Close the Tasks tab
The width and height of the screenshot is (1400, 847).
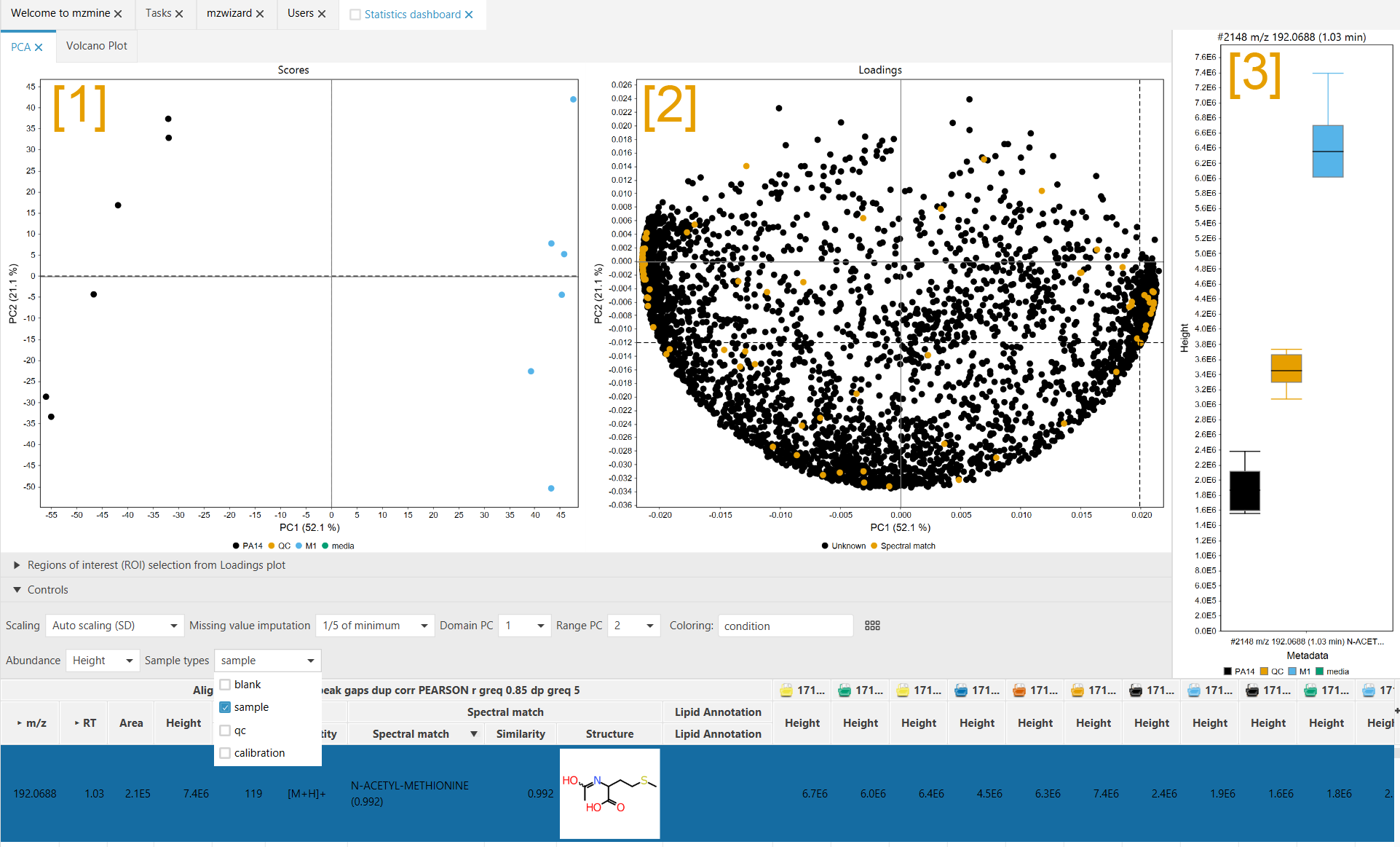tap(179, 14)
